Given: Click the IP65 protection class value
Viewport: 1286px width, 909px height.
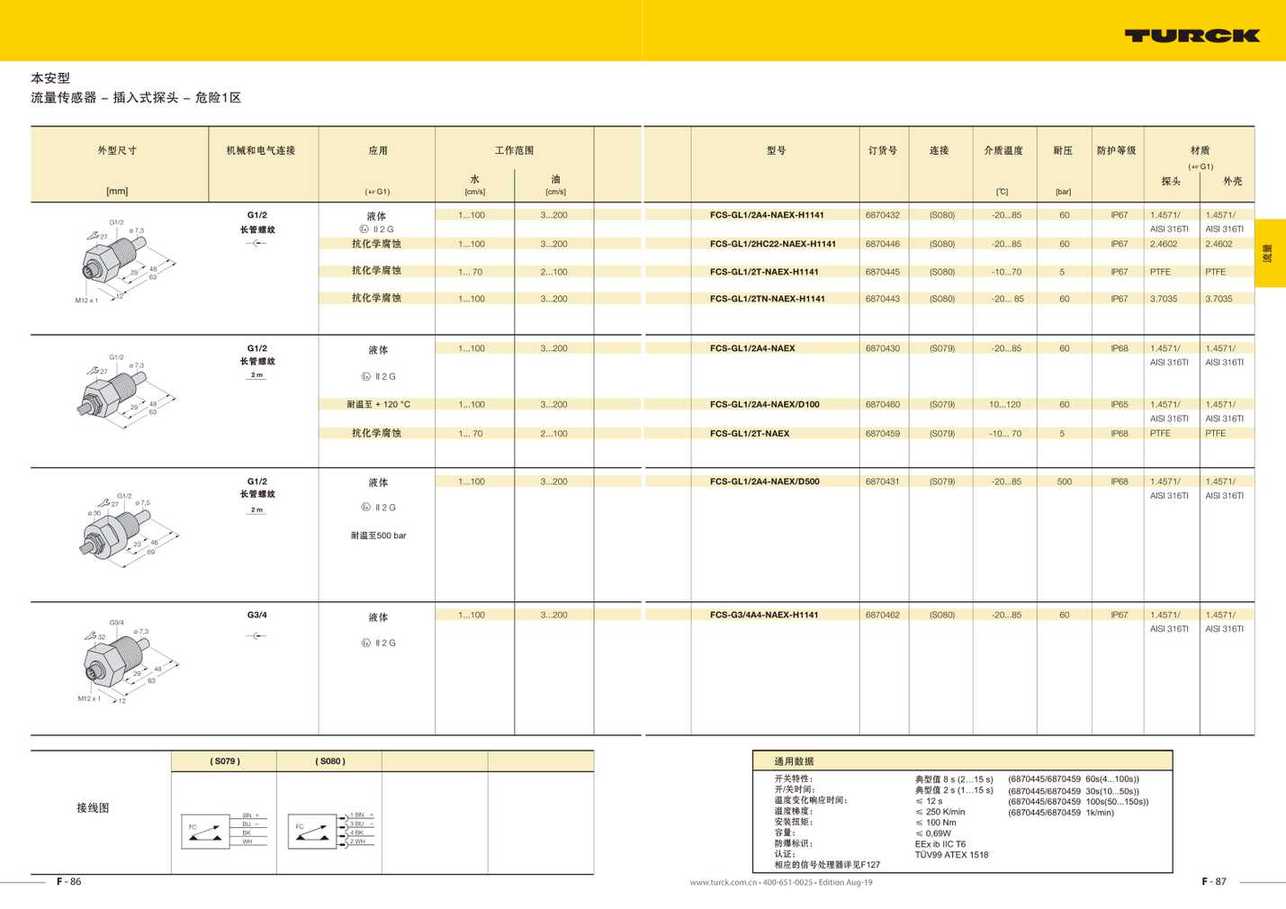Looking at the screenshot, I should 1119,404.
